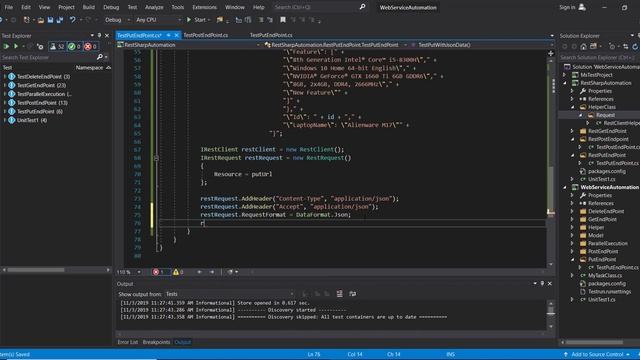Expand TestGetEndPoint (23) test group
The width and height of the screenshot is (640, 360).
(5, 85)
